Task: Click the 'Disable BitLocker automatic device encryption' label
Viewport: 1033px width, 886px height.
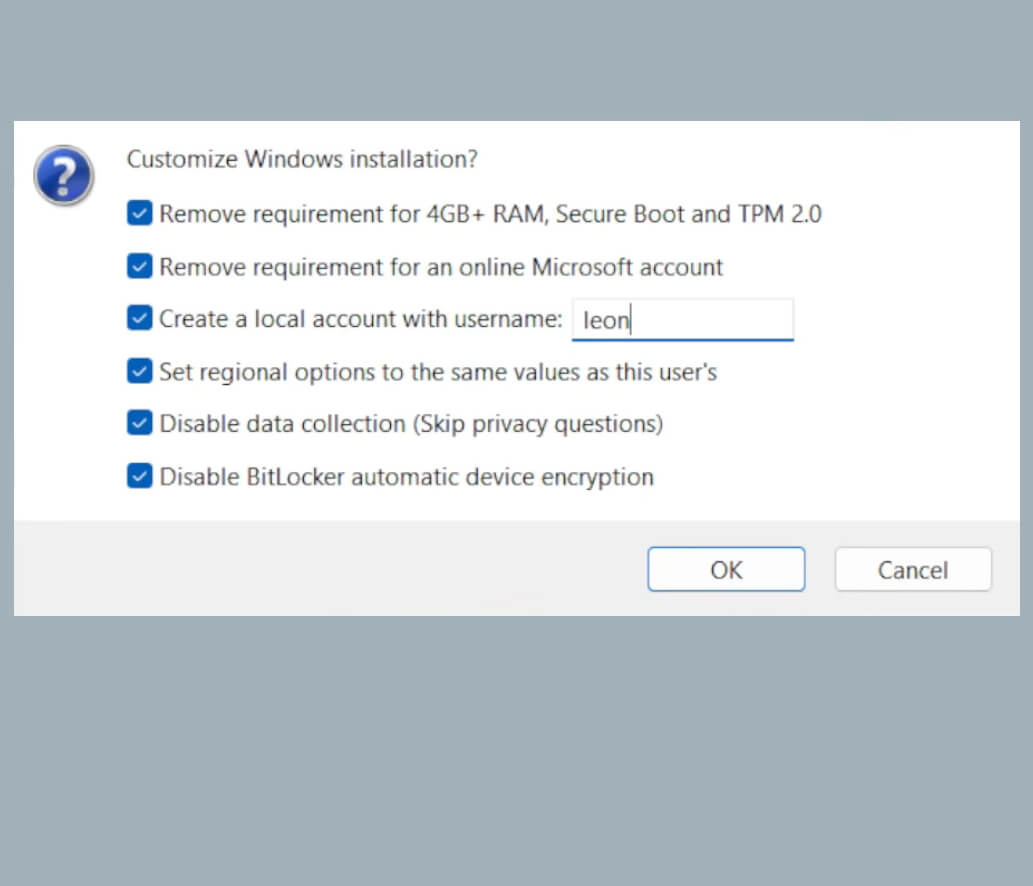Action: click(406, 477)
